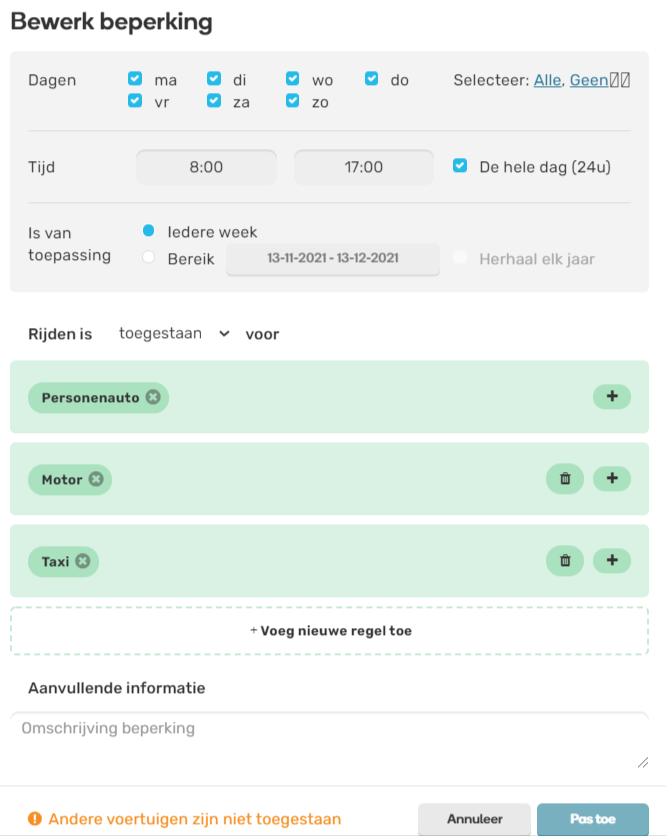Focus the Omschrijving beperking text field
The height and width of the screenshot is (837, 666).
(329, 742)
